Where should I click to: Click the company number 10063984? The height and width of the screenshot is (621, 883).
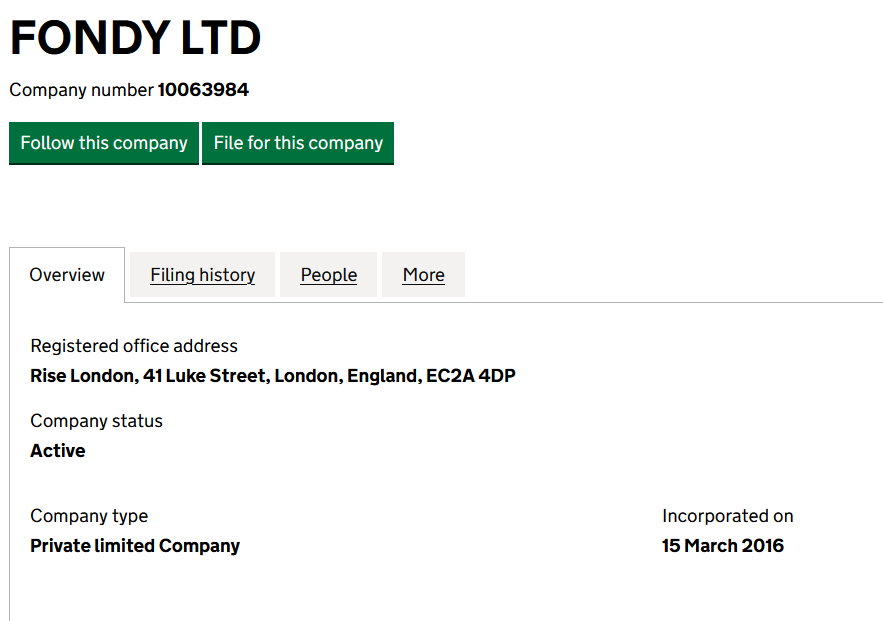click(x=203, y=90)
